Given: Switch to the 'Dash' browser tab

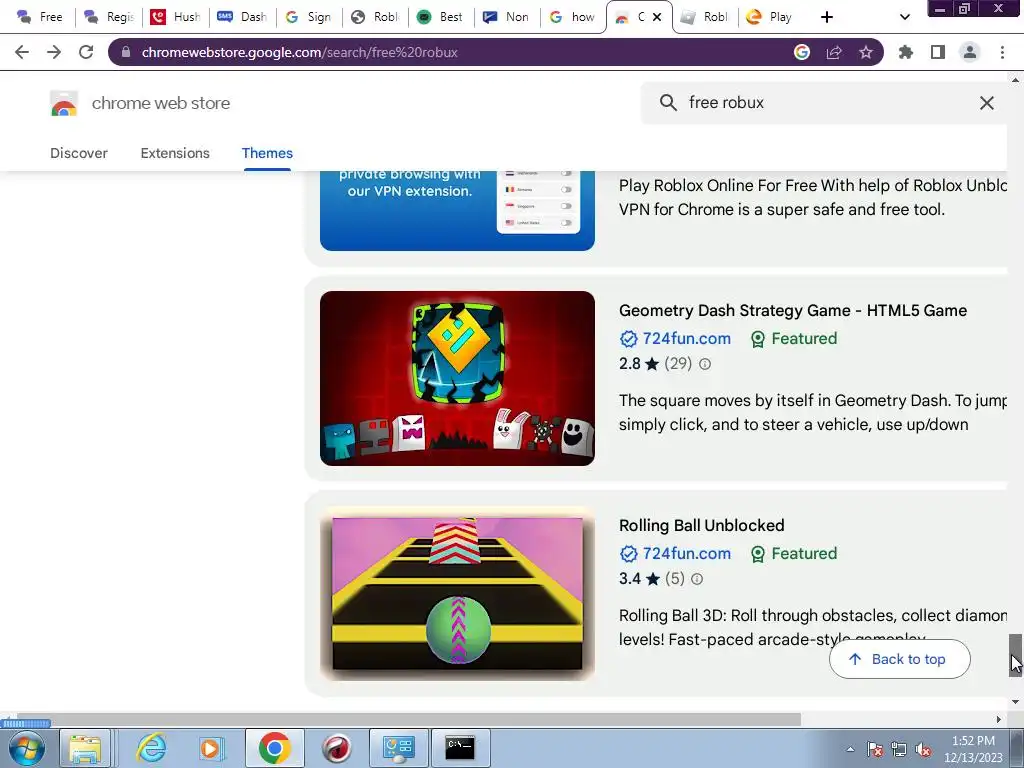Looking at the screenshot, I should [242, 17].
